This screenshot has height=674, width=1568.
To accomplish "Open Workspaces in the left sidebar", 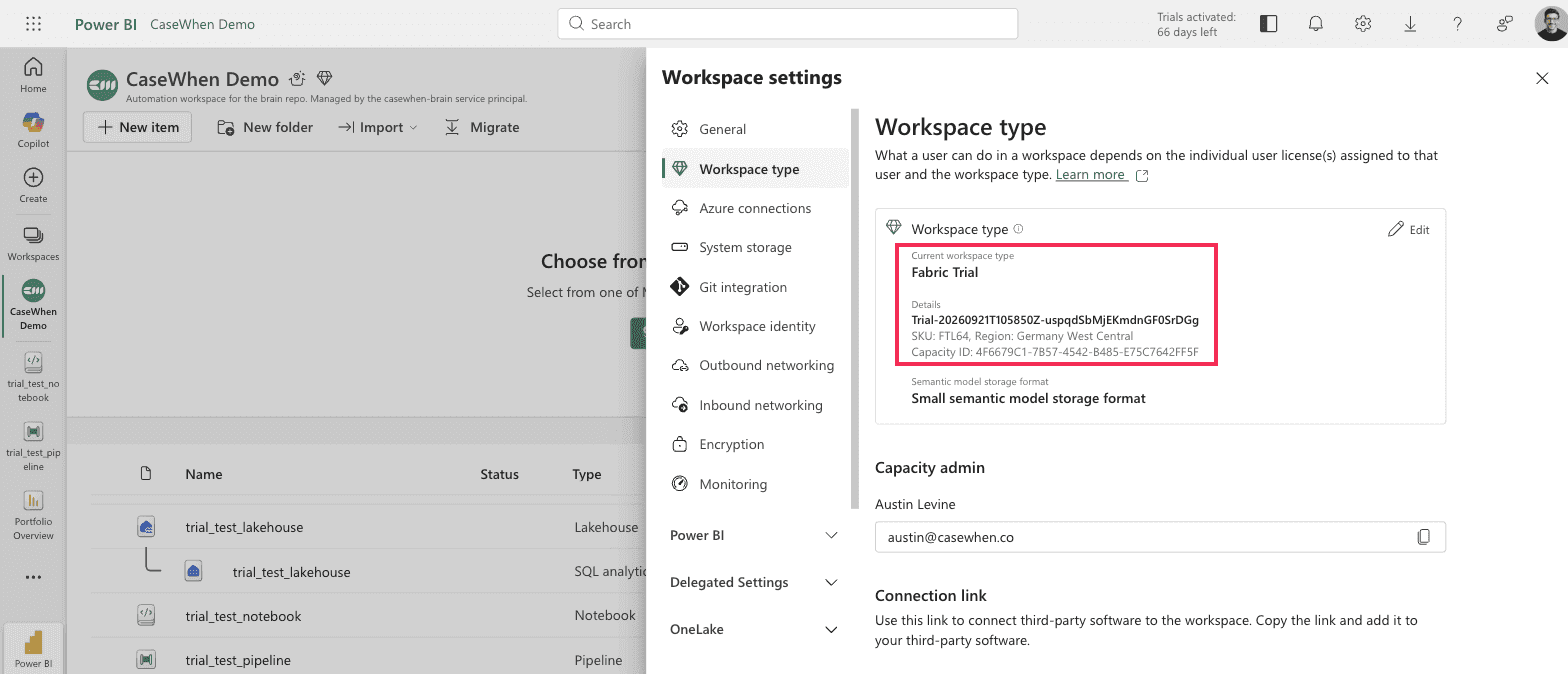I will click(33, 243).
